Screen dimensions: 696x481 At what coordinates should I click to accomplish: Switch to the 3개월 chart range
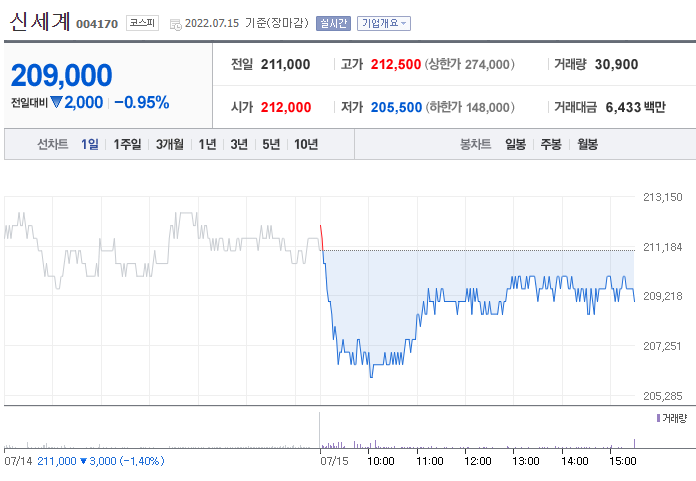coord(170,144)
